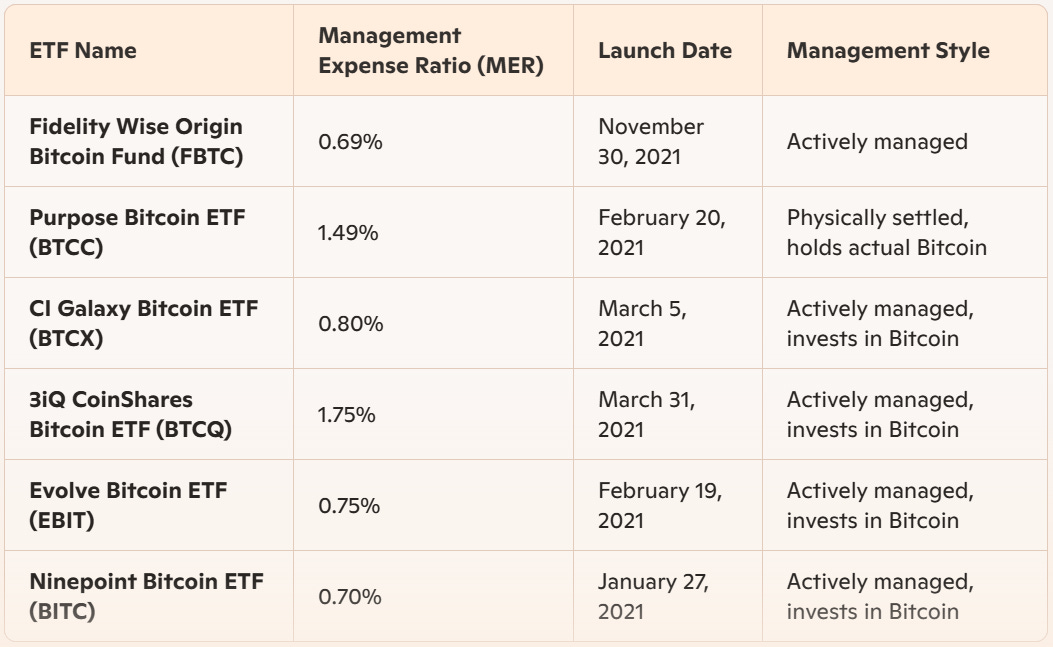Click the February 20, 2021 launch date
This screenshot has width=1053, height=647.
click(x=661, y=232)
